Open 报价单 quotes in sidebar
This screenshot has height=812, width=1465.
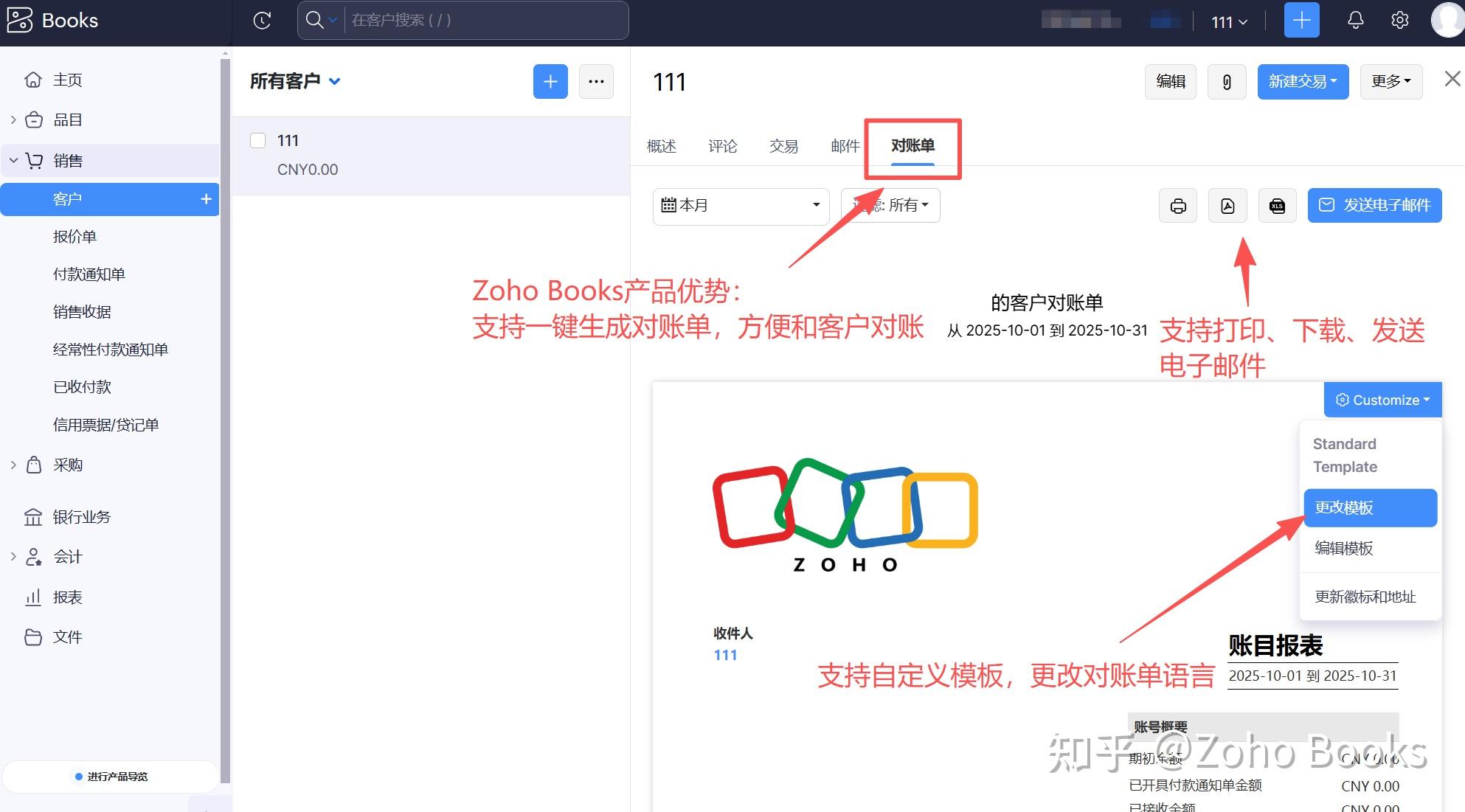[x=75, y=237]
